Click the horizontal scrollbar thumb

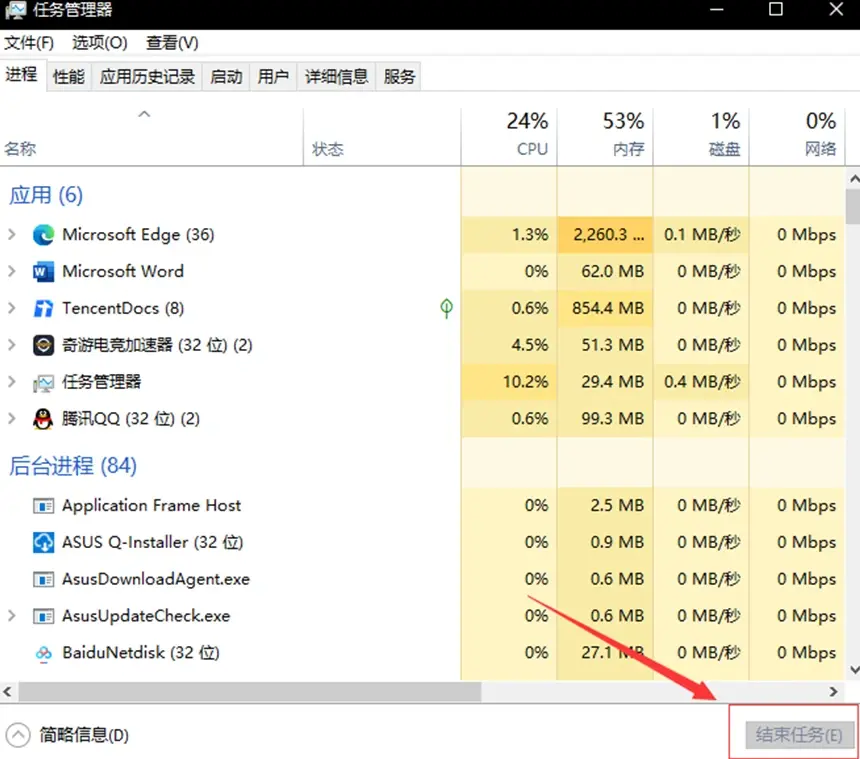[x=250, y=692]
